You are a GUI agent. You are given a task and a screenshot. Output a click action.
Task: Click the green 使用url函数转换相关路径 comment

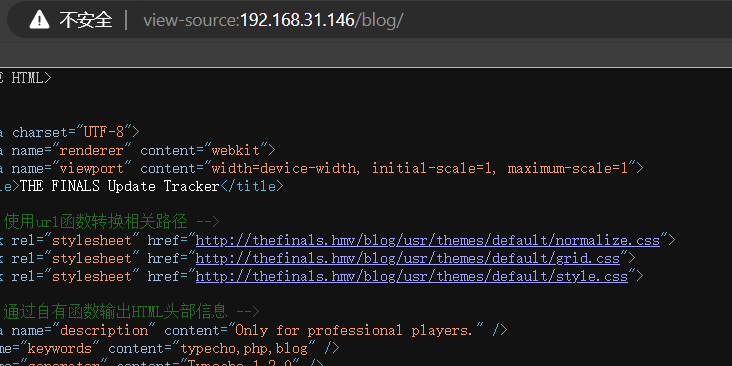(x=110, y=222)
